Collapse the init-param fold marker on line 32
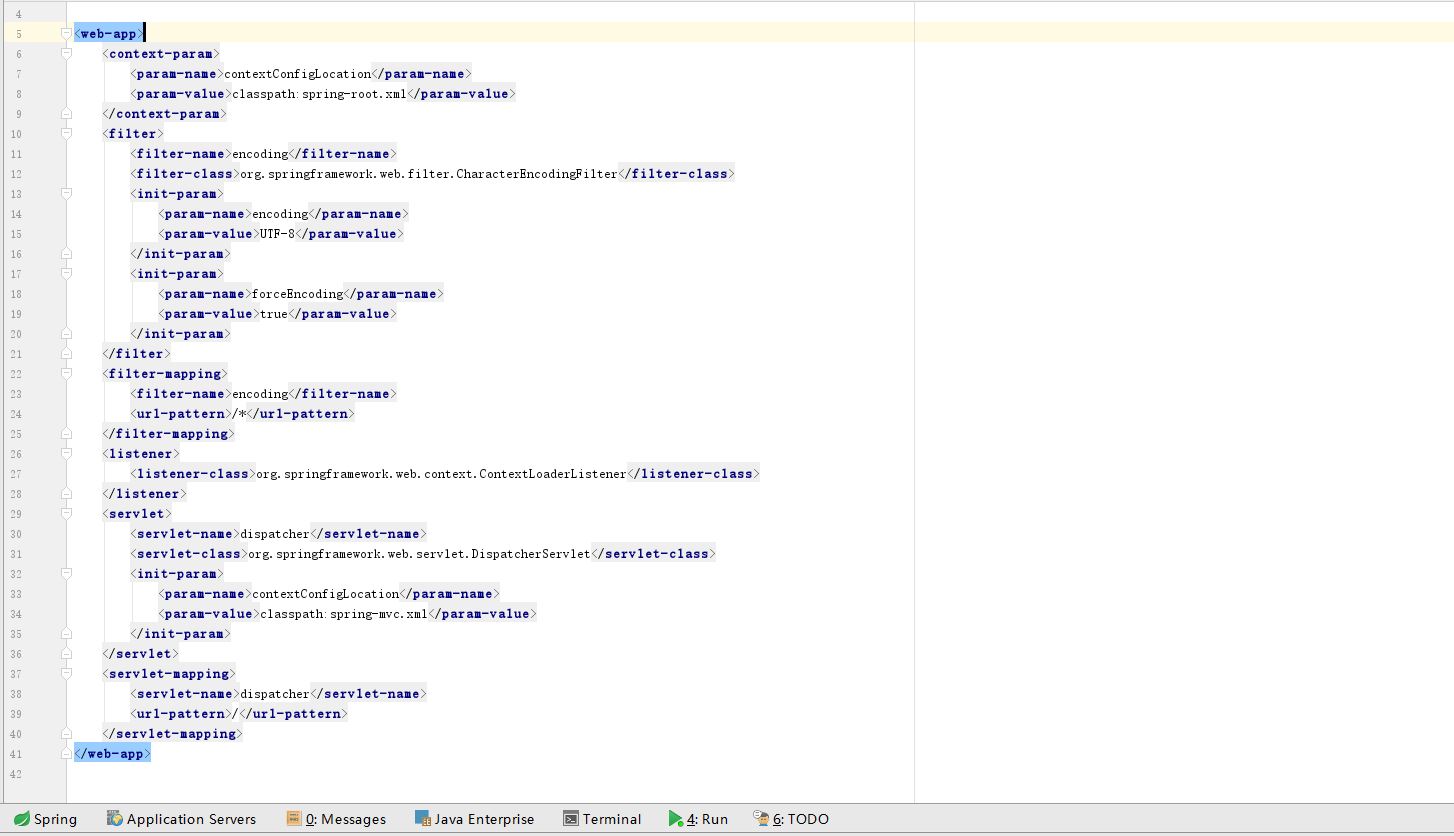This screenshot has width=1454, height=836. pos(66,574)
